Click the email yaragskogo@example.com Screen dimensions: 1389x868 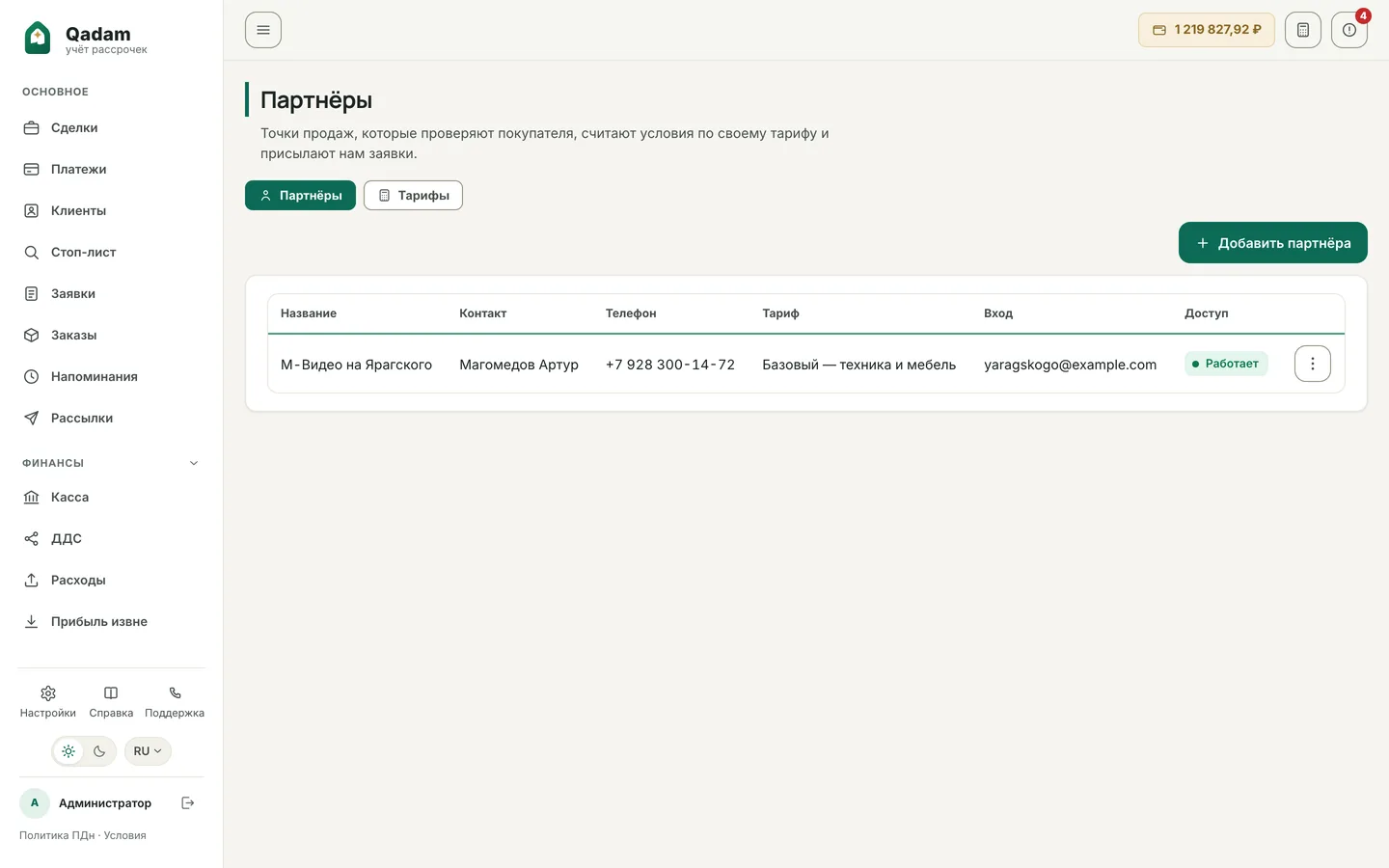click(x=1070, y=365)
